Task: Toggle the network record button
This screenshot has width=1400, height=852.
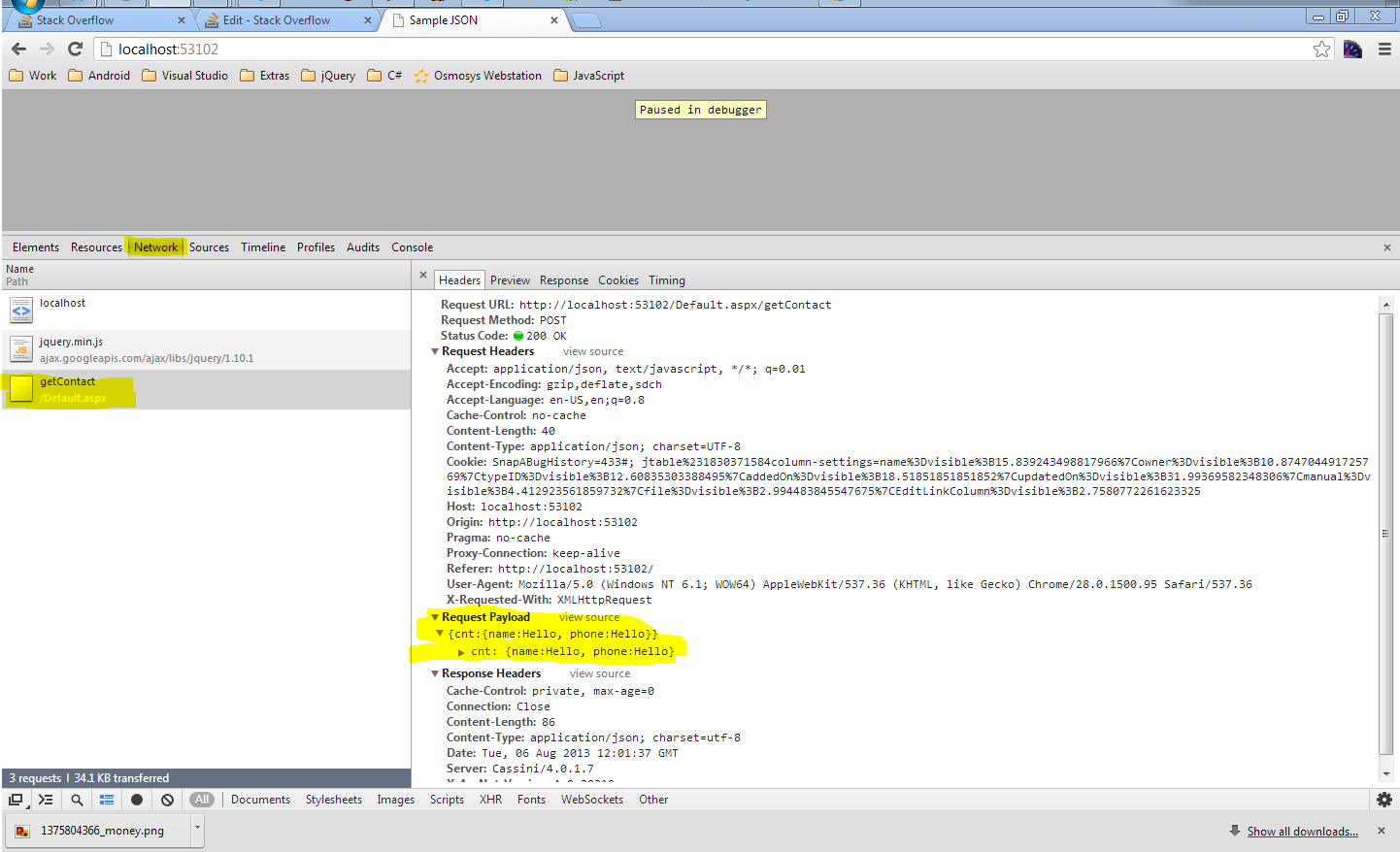Action: pyautogui.click(x=137, y=800)
